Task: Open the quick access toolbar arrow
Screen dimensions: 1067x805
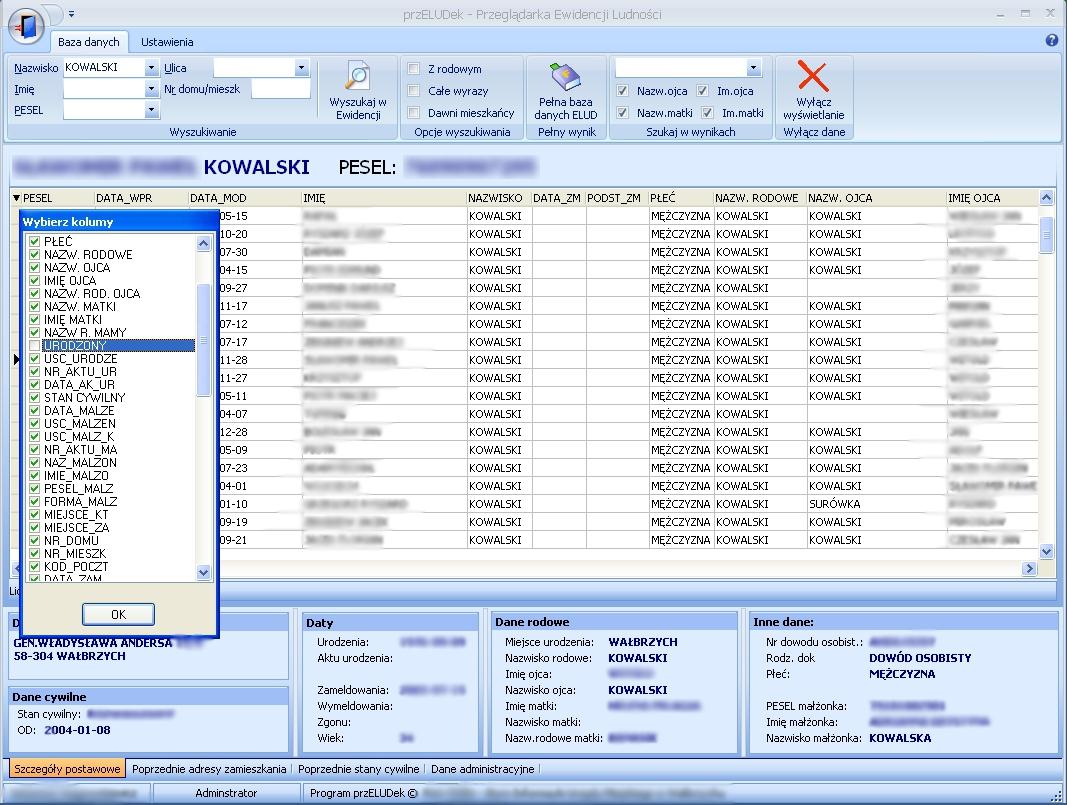Action: coord(71,14)
